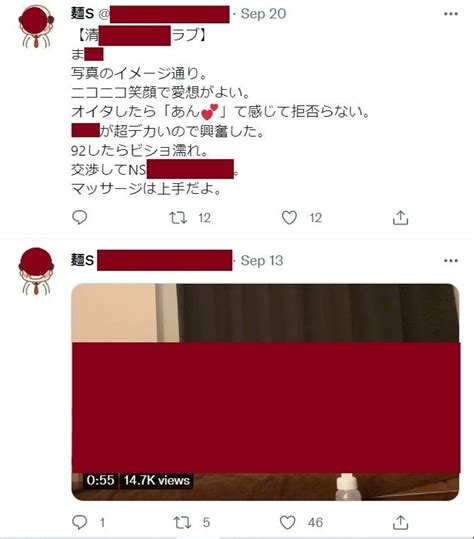Click the reply icon on the Sep 20 tweet

pyautogui.click(x=79, y=217)
